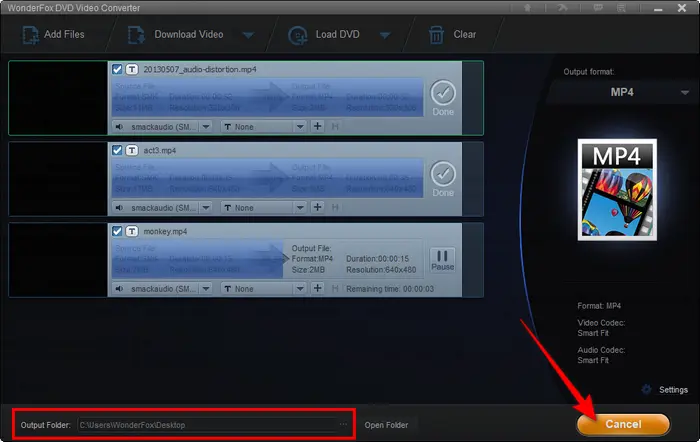Click the Settings label
The height and width of the screenshot is (442, 700).
click(673, 390)
